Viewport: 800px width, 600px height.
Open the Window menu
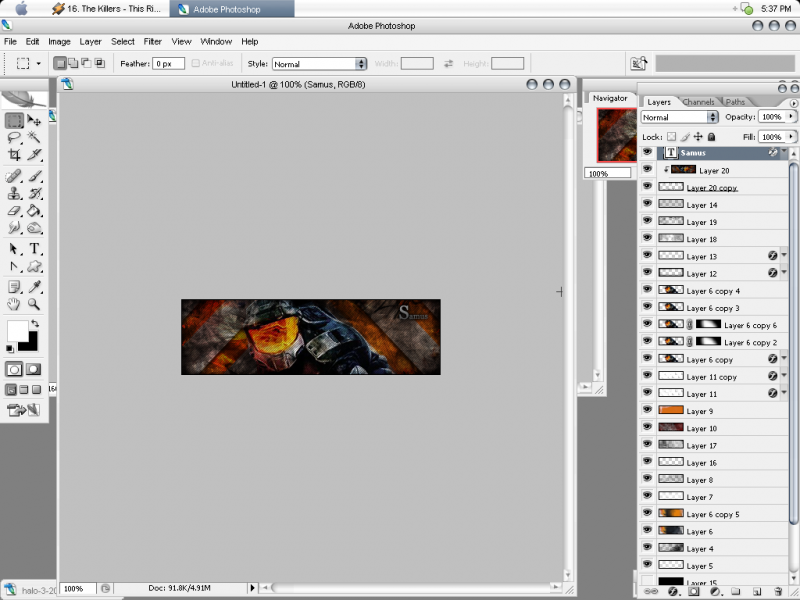pyautogui.click(x=216, y=42)
